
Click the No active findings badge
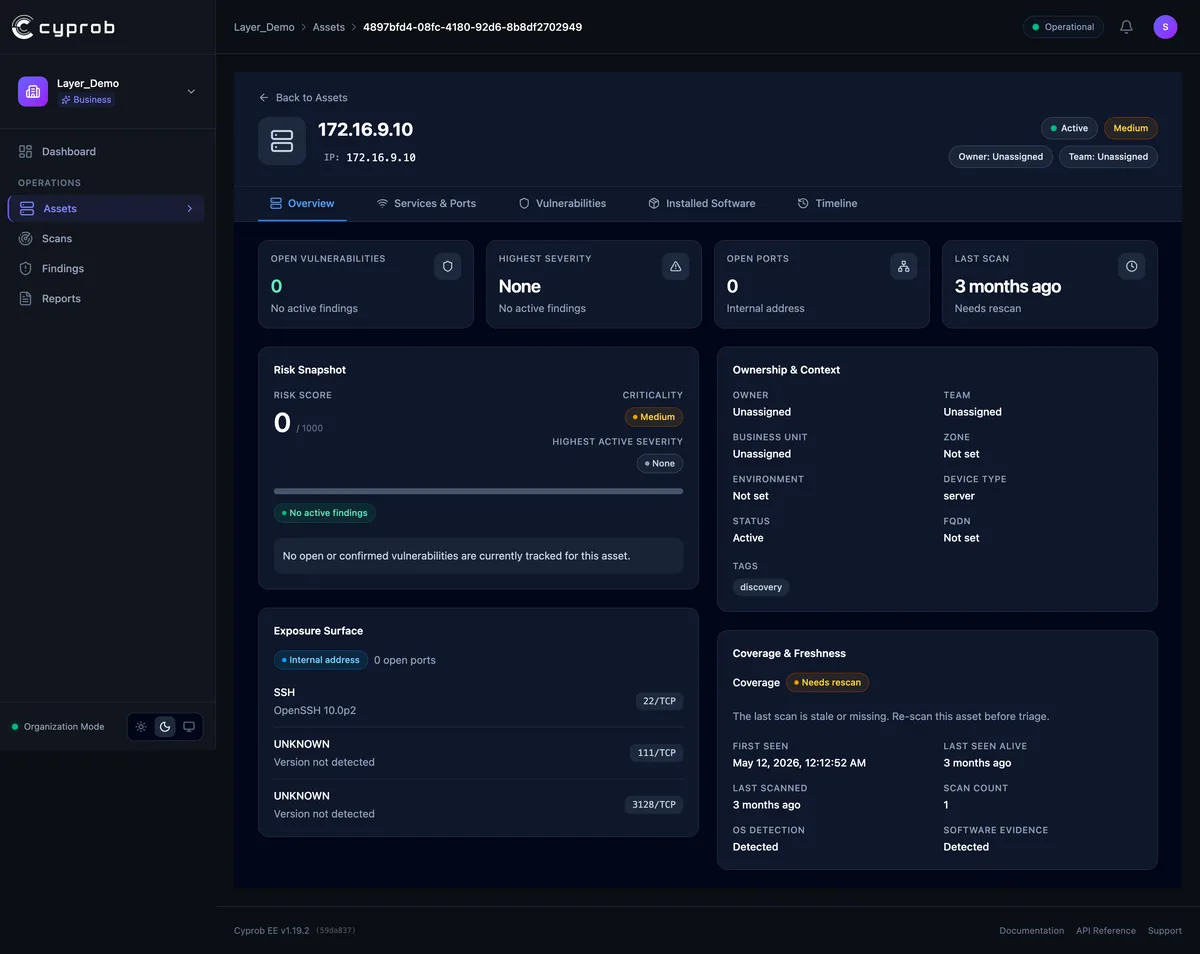[325, 513]
